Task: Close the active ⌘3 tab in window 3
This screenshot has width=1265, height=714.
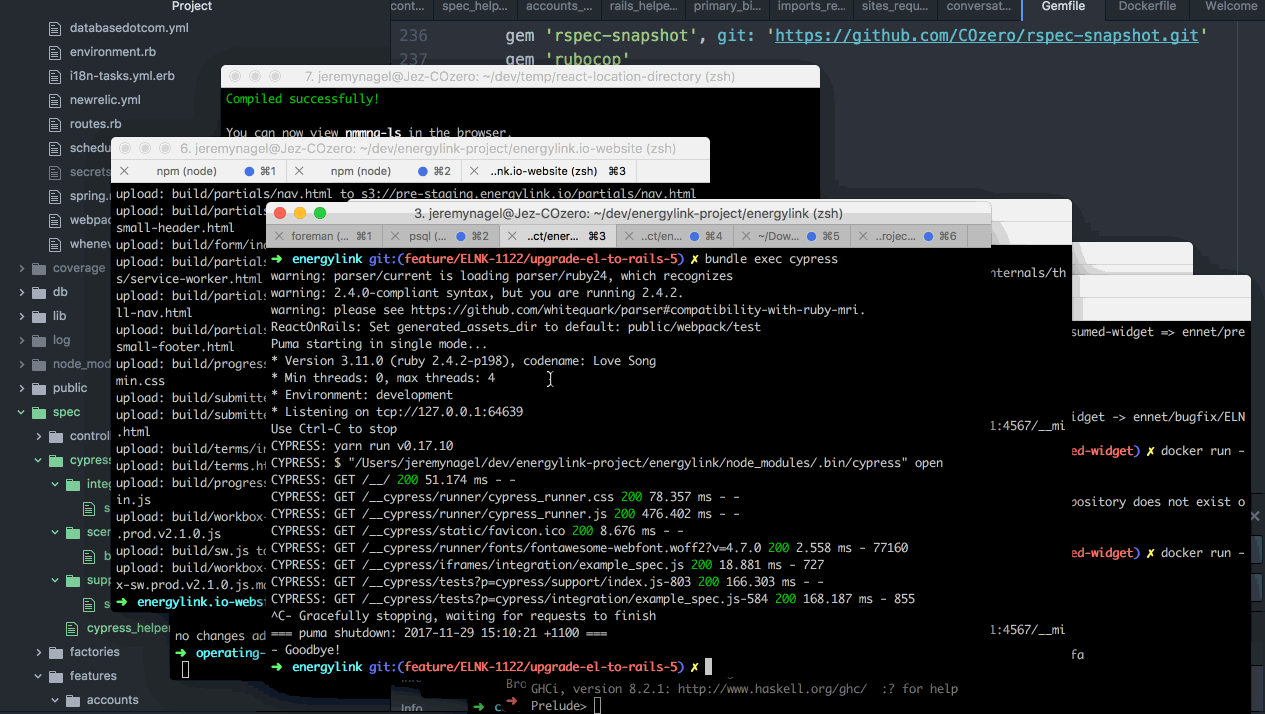Action: (x=513, y=236)
